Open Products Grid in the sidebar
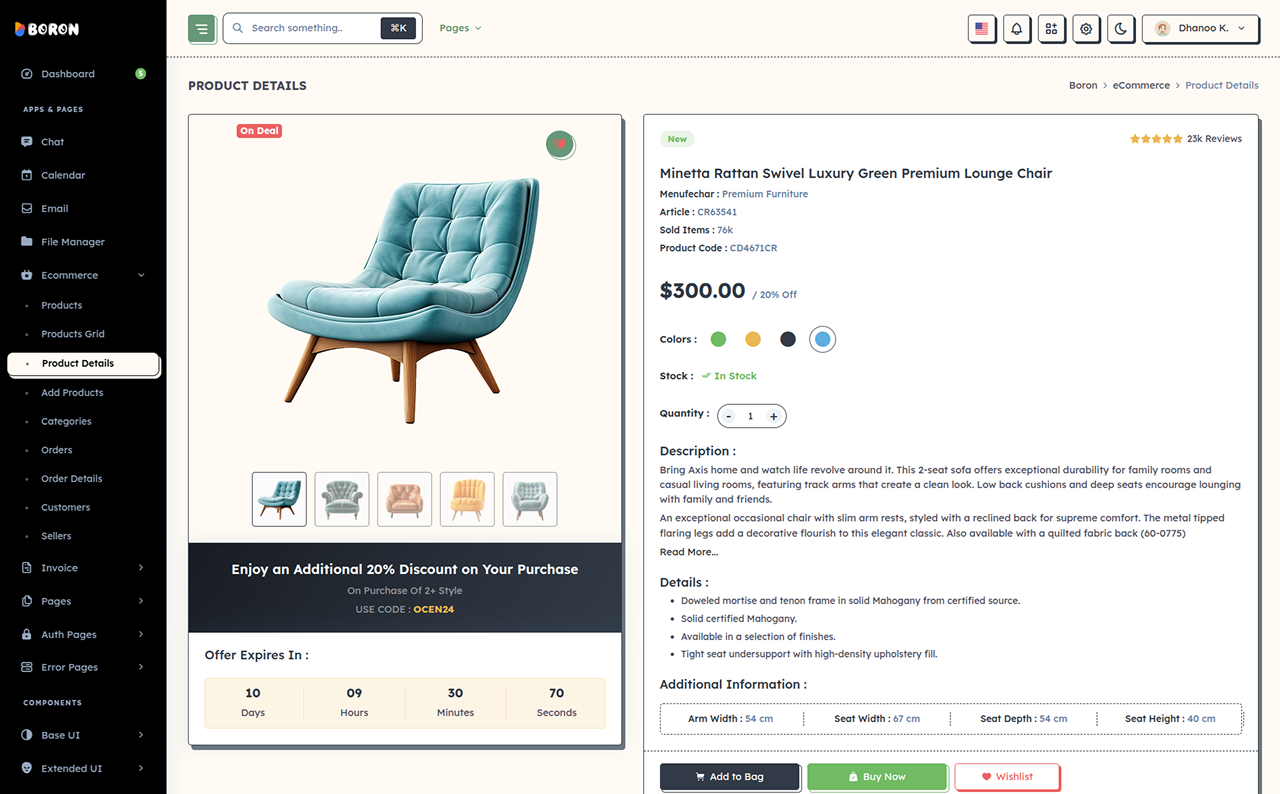 coord(73,334)
